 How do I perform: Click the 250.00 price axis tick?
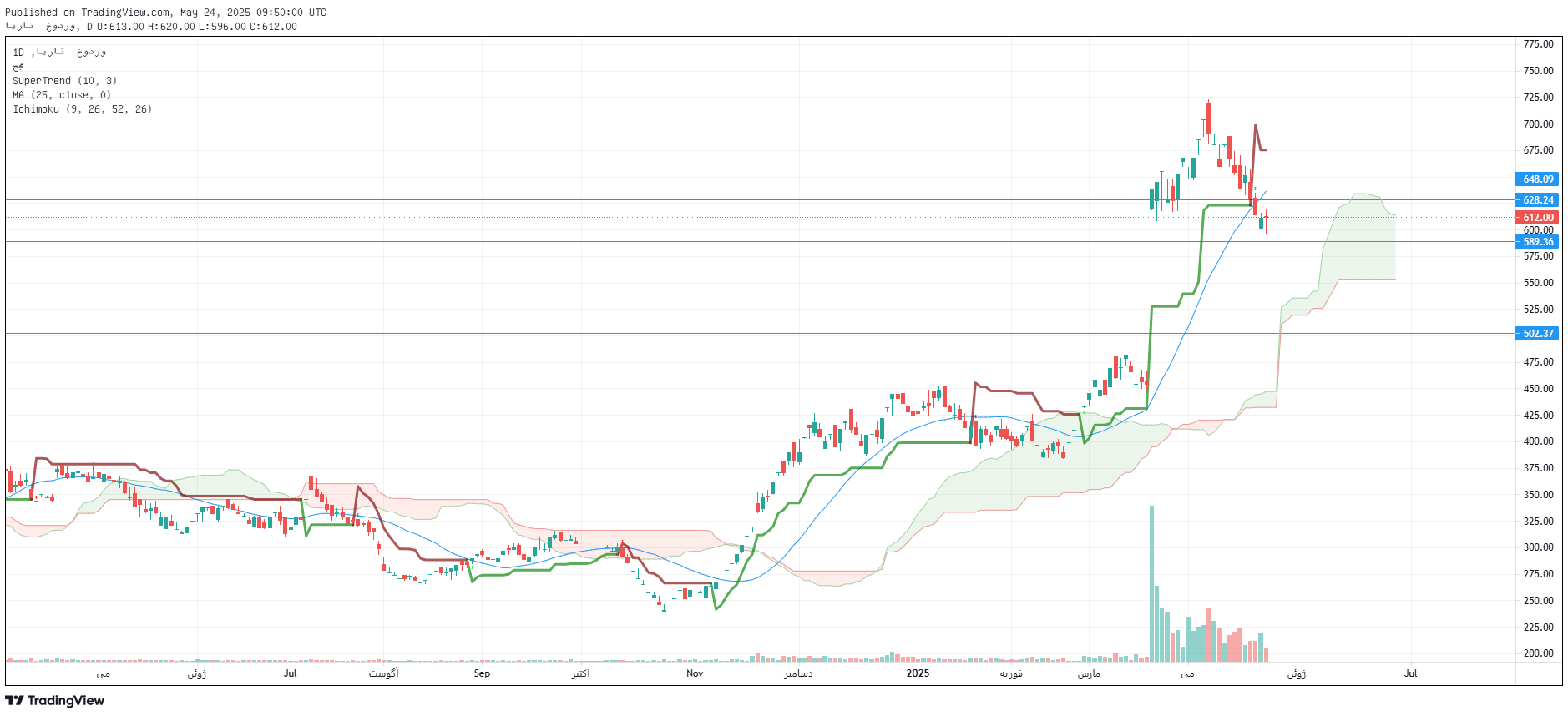pos(1538,601)
